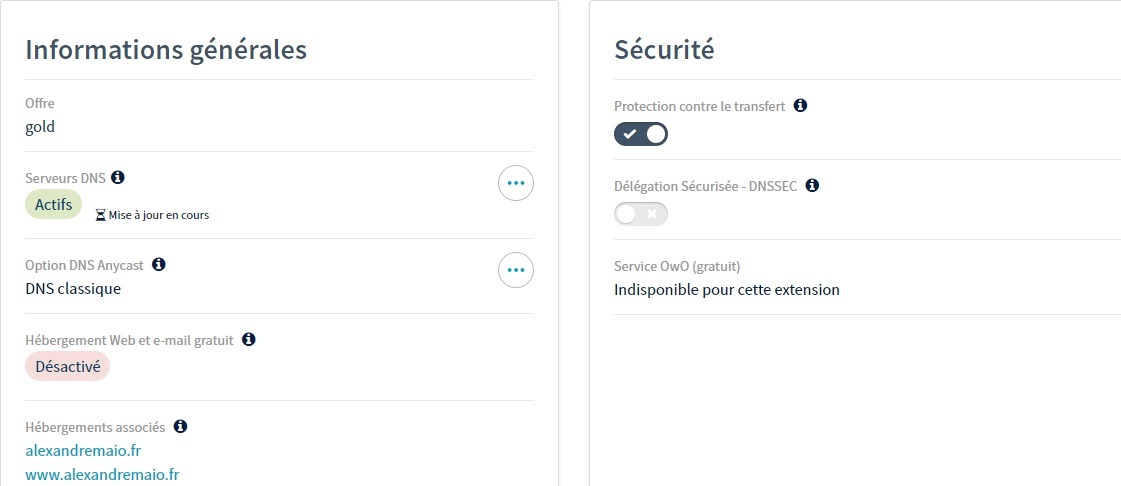Open the Serveurs DNS three-dot menu
The image size is (1121, 486).
pyautogui.click(x=516, y=183)
